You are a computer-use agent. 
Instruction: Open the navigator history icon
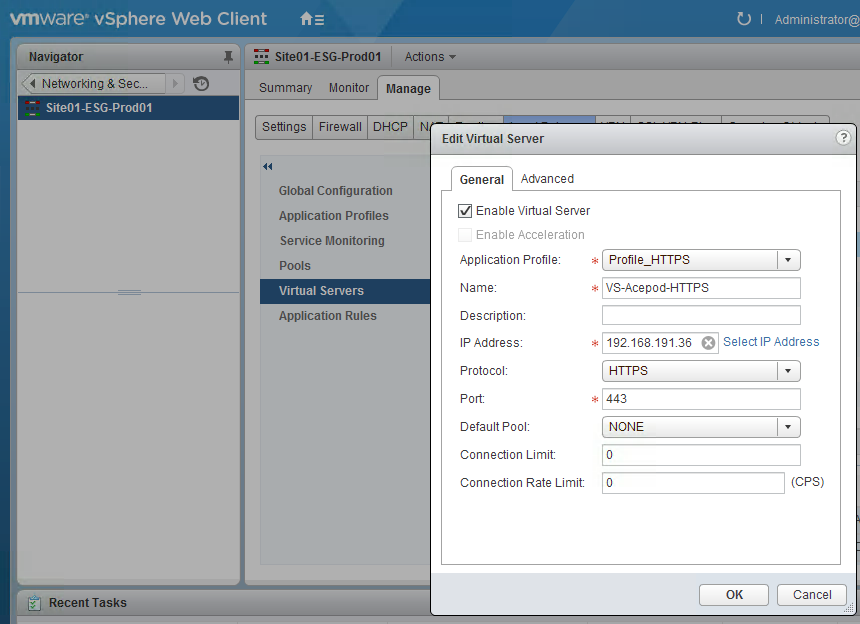coord(201,83)
